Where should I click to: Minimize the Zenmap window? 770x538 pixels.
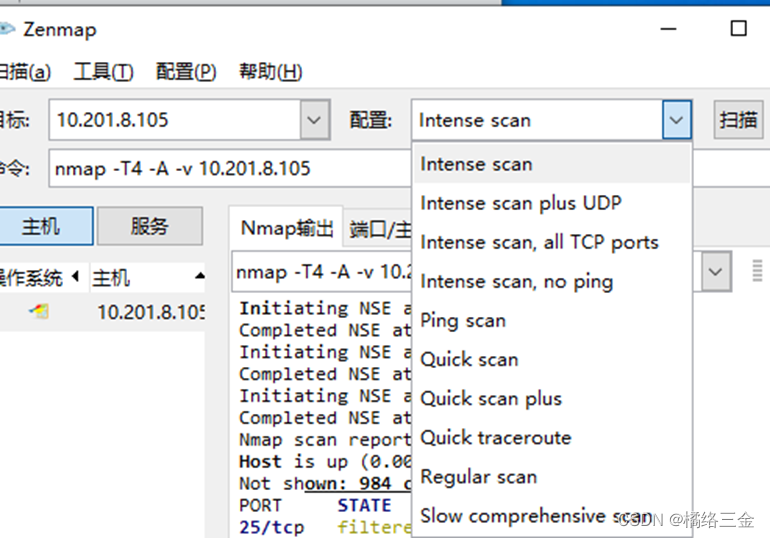[668, 29]
